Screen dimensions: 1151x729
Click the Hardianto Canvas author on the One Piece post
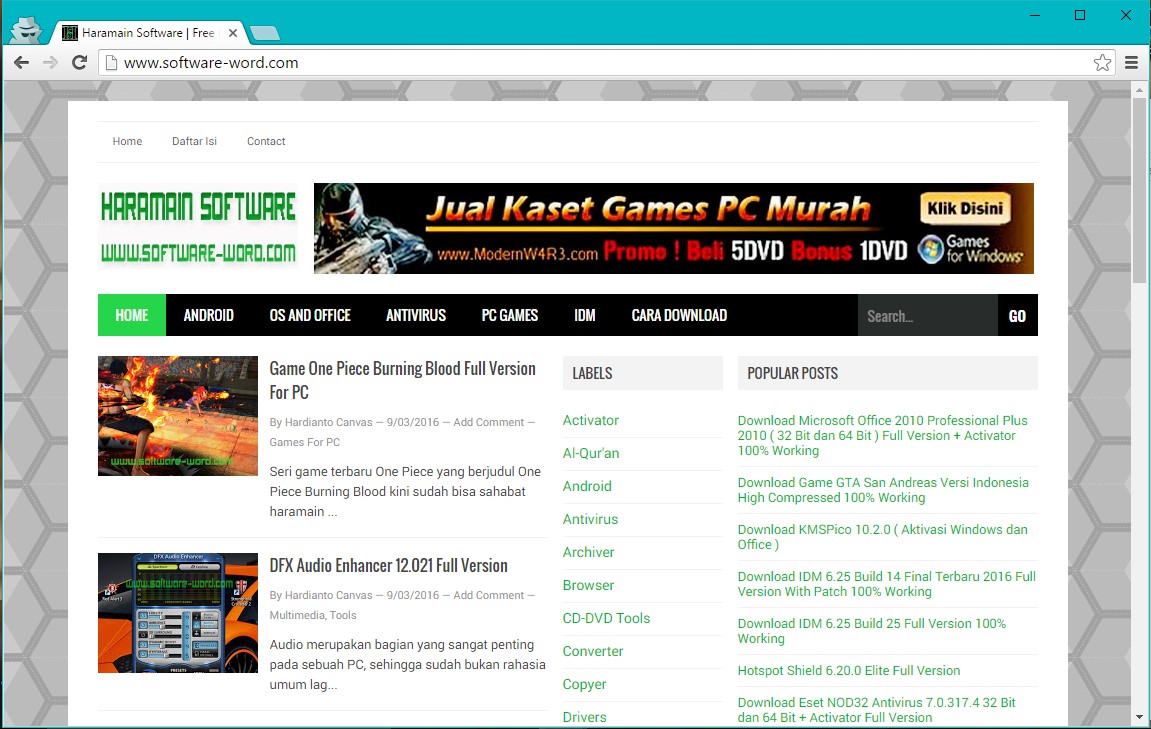tap(329, 422)
